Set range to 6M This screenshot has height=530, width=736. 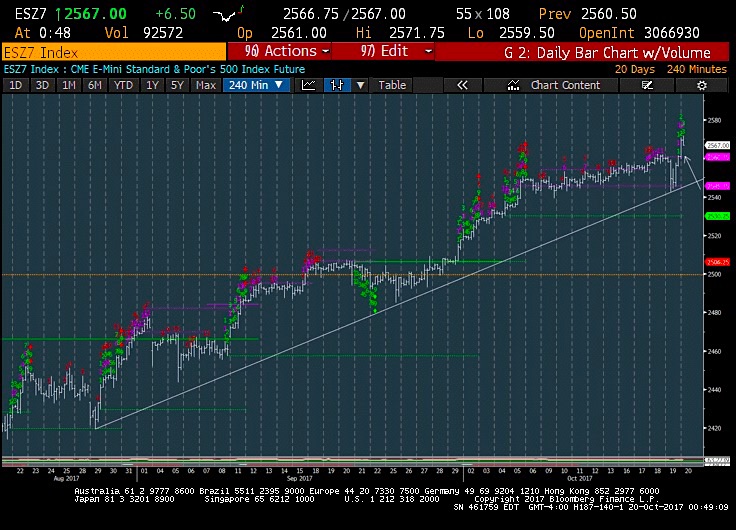95,85
